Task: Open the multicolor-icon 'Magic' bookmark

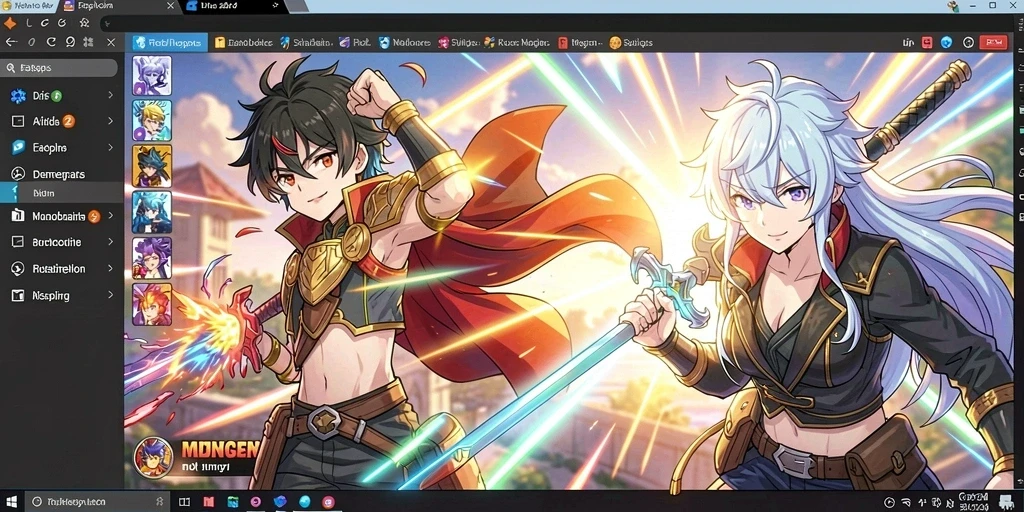Action: pyautogui.click(x=517, y=42)
